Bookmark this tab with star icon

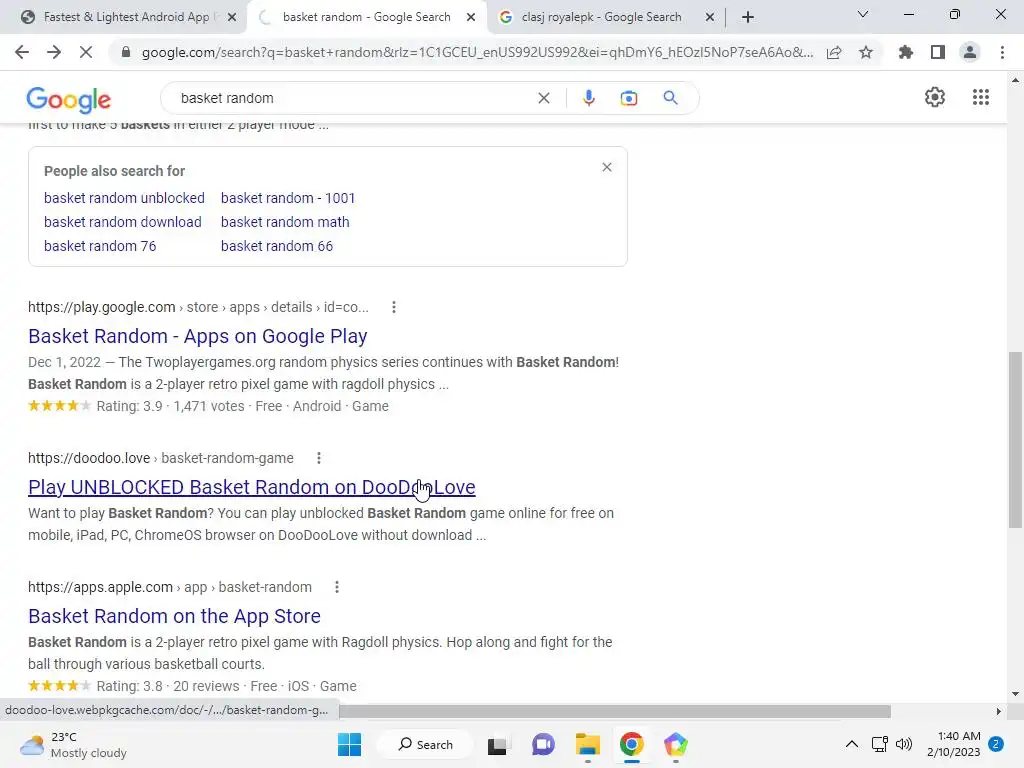pos(866,52)
